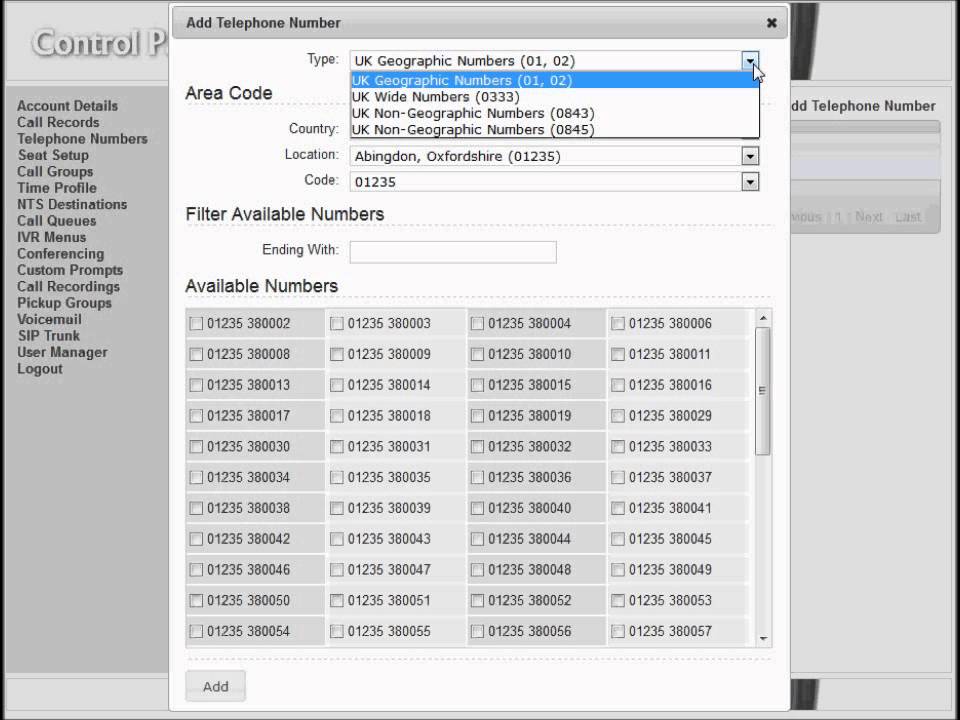Tick checkbox for 01235 380006

pyautogui.click(x=618, y=324)
